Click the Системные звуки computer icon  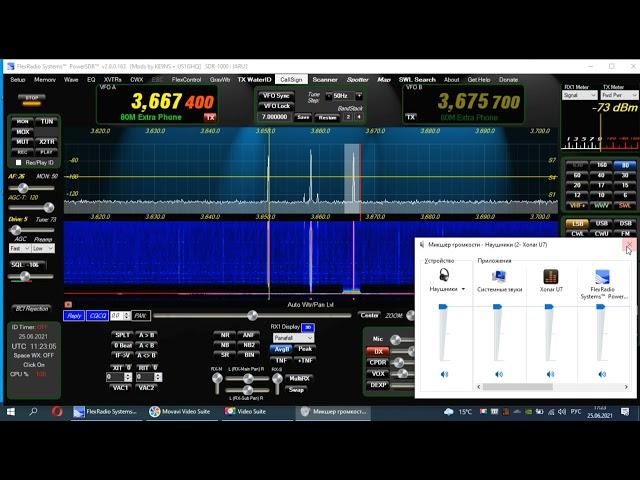coord(499,276)
